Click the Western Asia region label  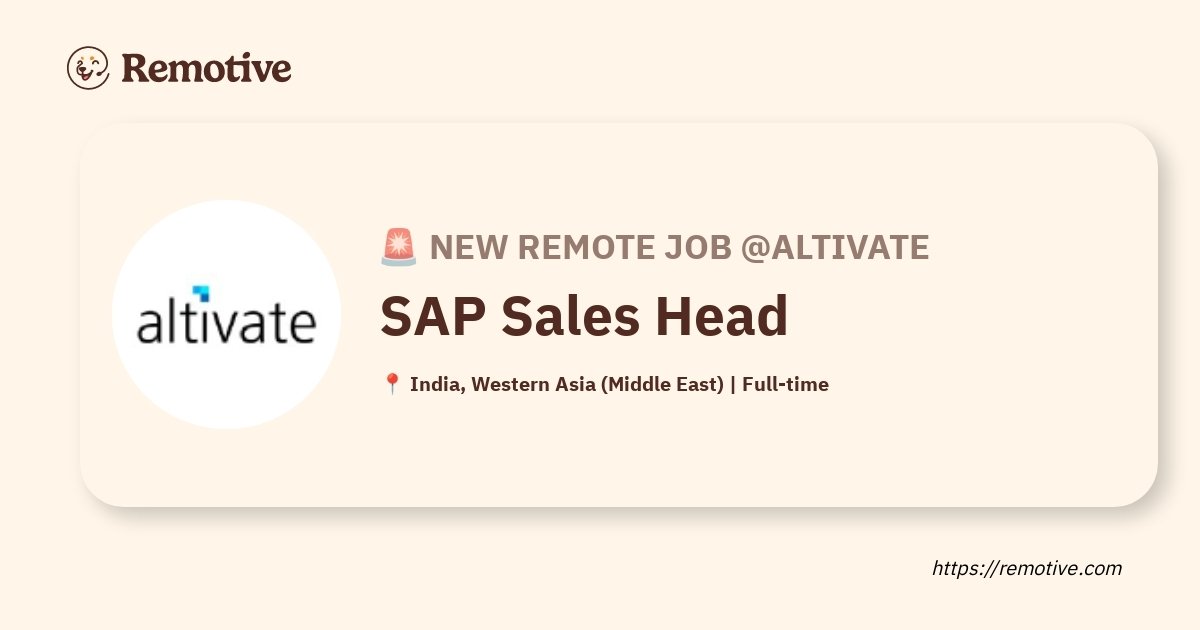pyautogui.click(x=533, y=384)
